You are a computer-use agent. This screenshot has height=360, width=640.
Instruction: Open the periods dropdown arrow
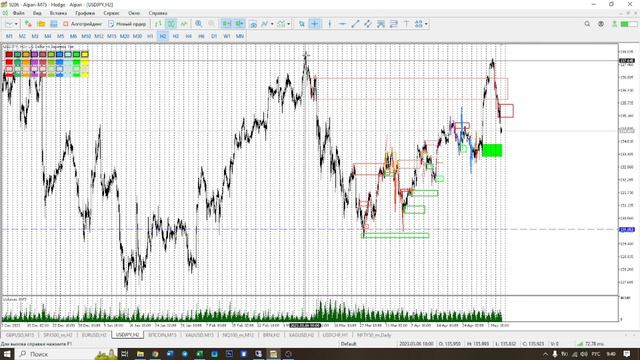[x=272, y=24]
